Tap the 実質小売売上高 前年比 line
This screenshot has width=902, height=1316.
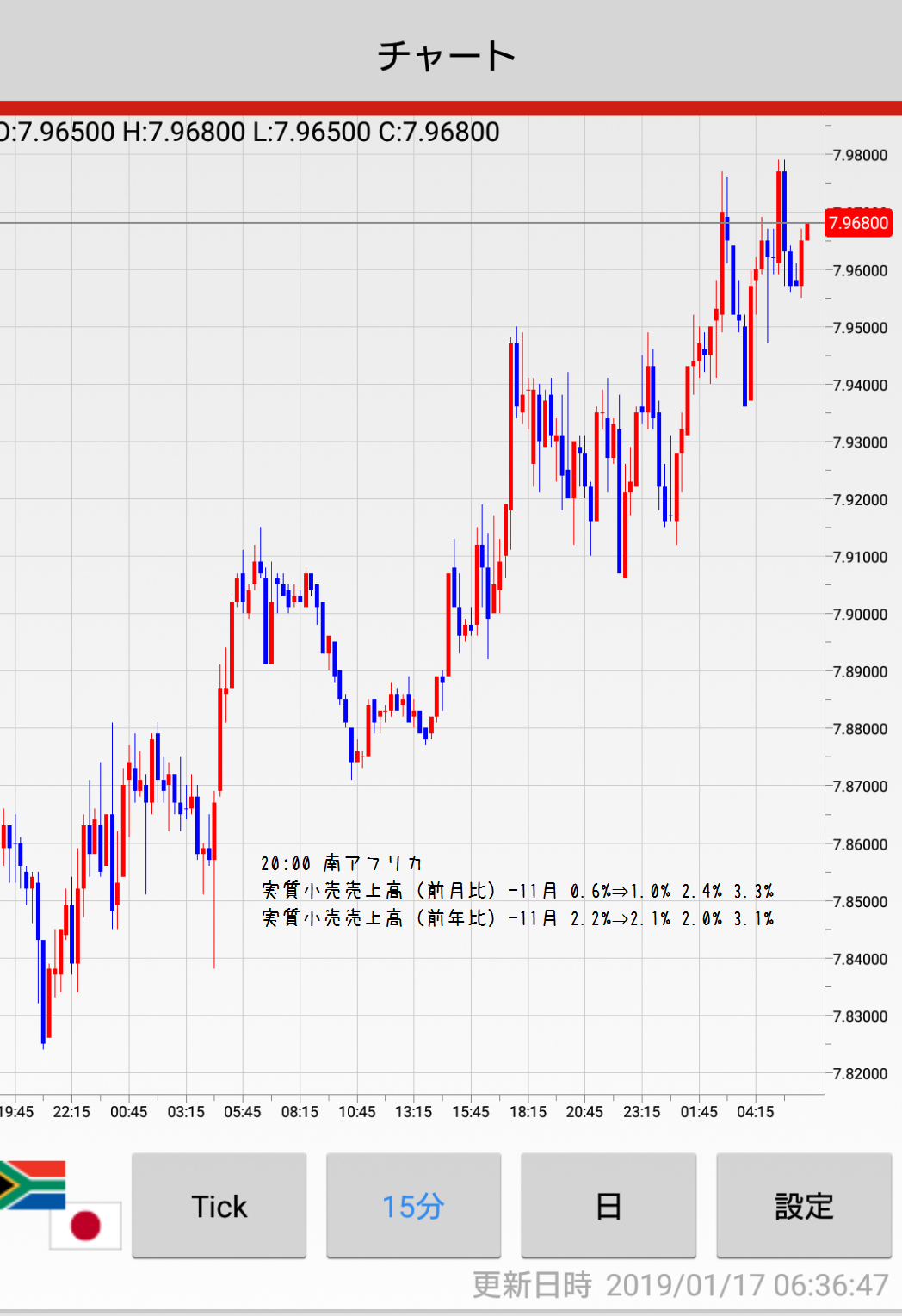point(517,918)
